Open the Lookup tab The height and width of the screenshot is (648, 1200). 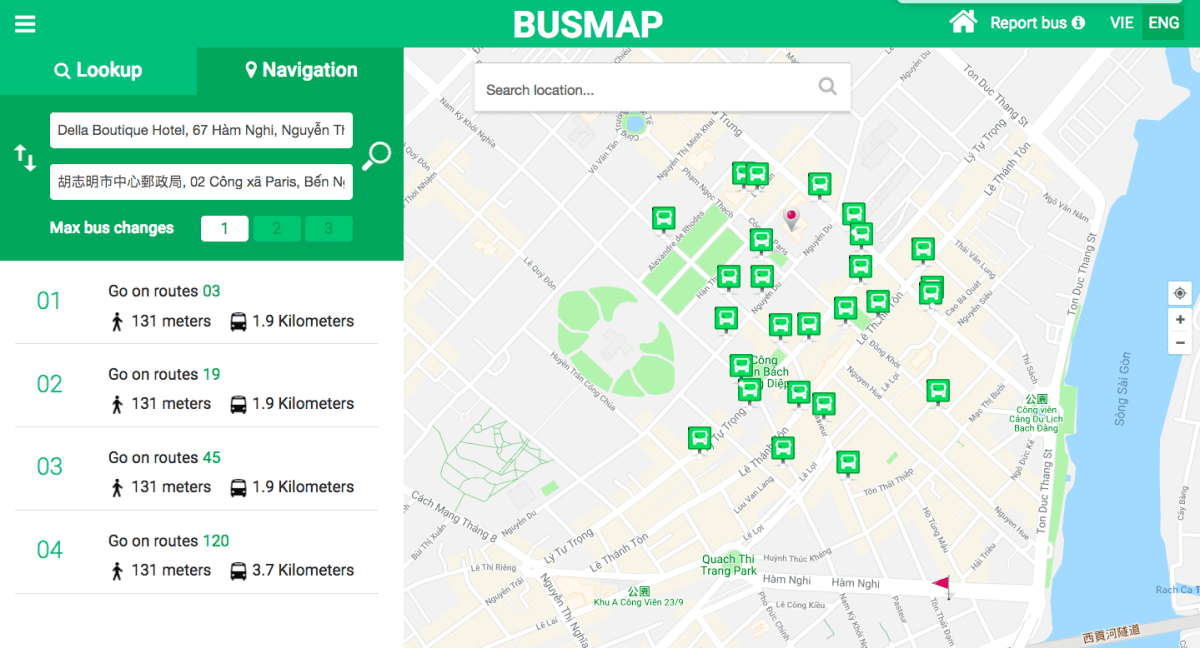98,70
